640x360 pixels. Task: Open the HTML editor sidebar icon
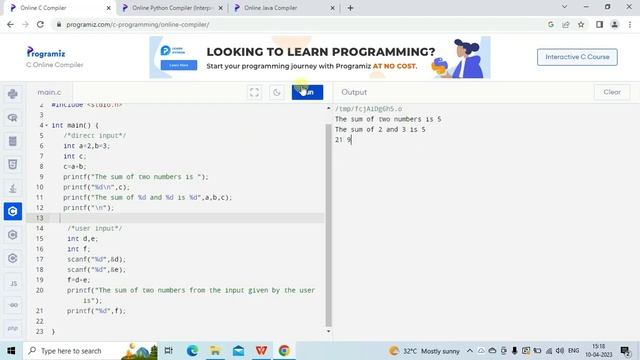pos(13,164)
